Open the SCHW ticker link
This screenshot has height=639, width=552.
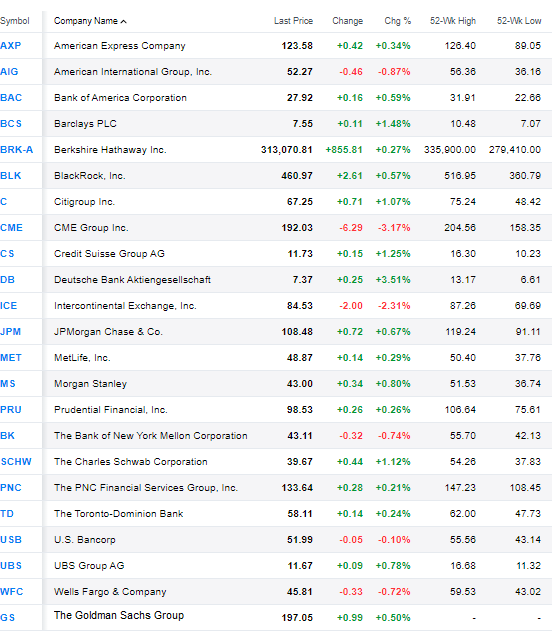pos(16,462)
